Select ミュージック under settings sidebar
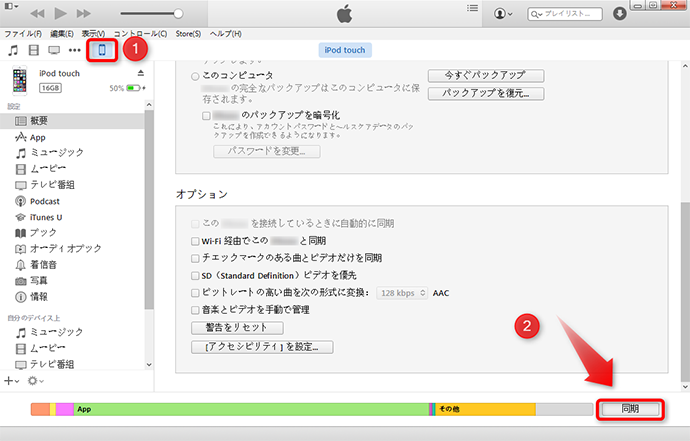 (72, 153)
